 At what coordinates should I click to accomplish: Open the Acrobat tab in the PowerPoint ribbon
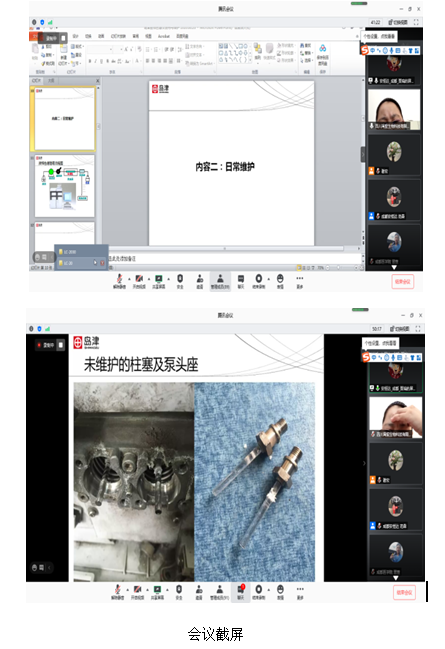(x=164, y=36)
